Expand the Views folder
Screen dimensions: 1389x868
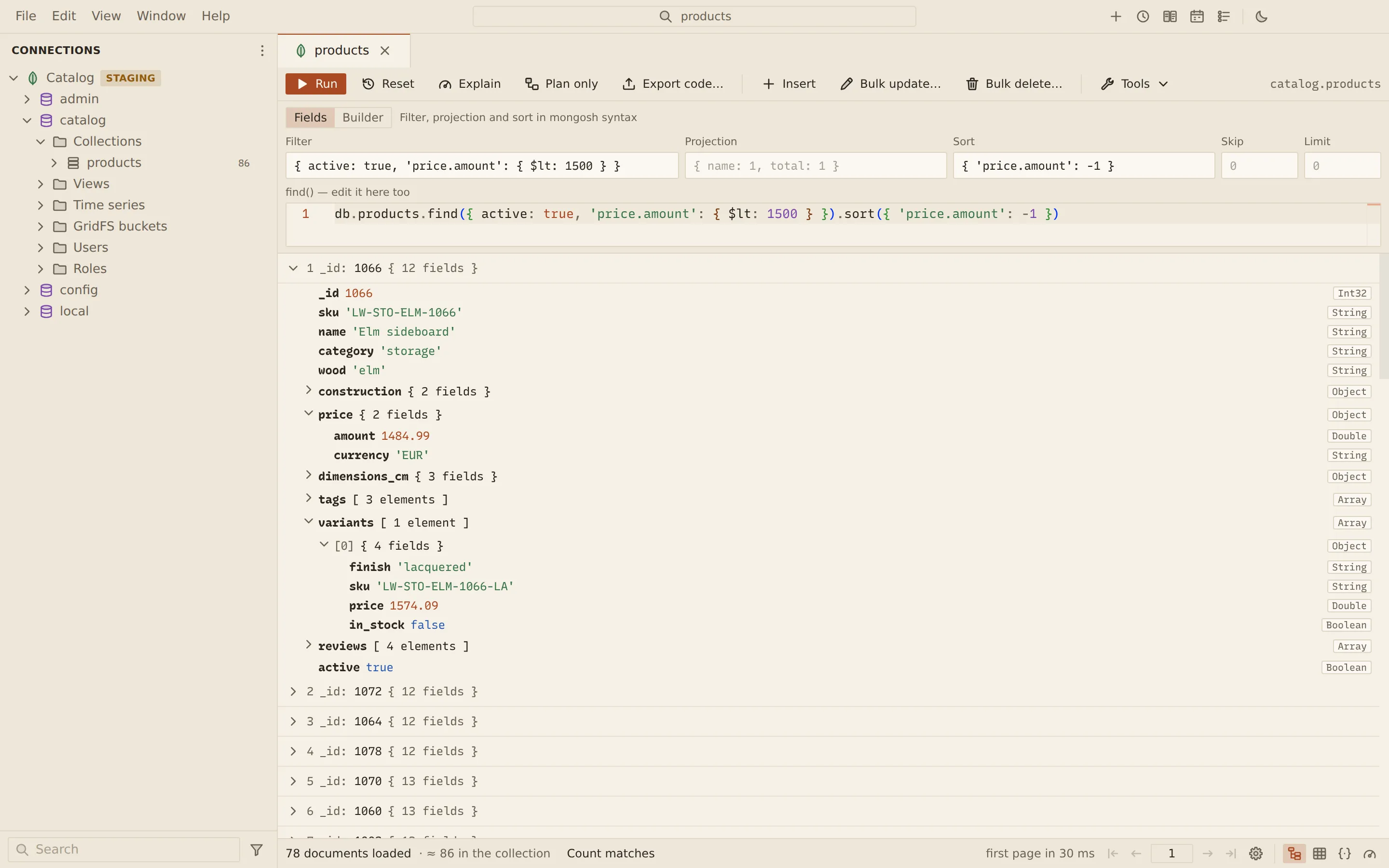pos(41,184)
